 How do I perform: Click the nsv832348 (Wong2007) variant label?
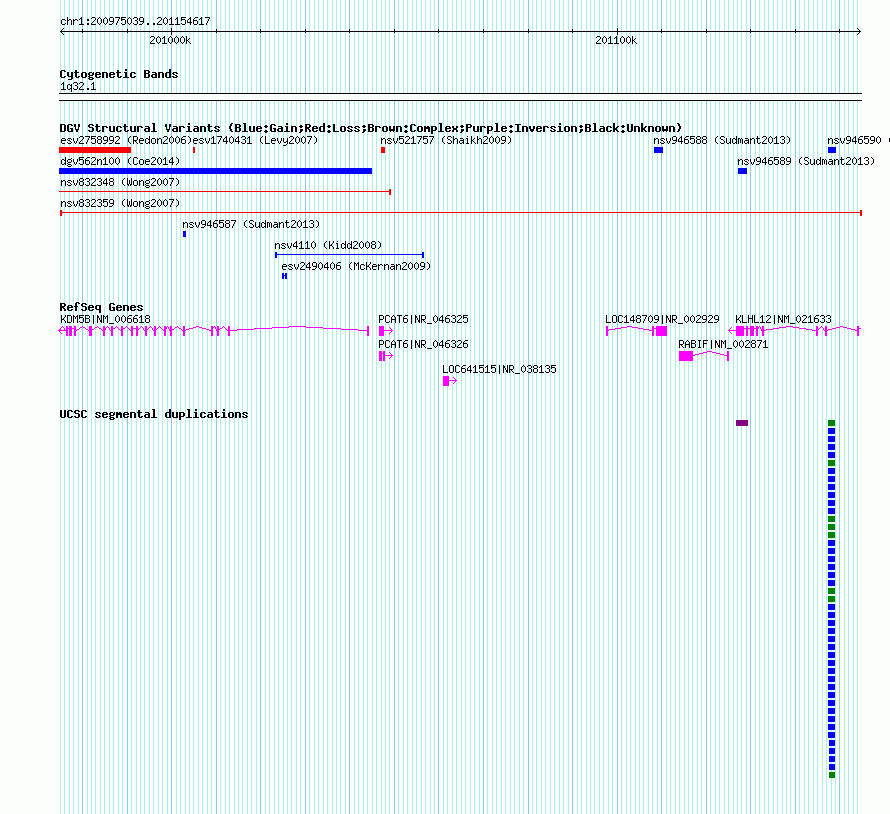point(120,182)
